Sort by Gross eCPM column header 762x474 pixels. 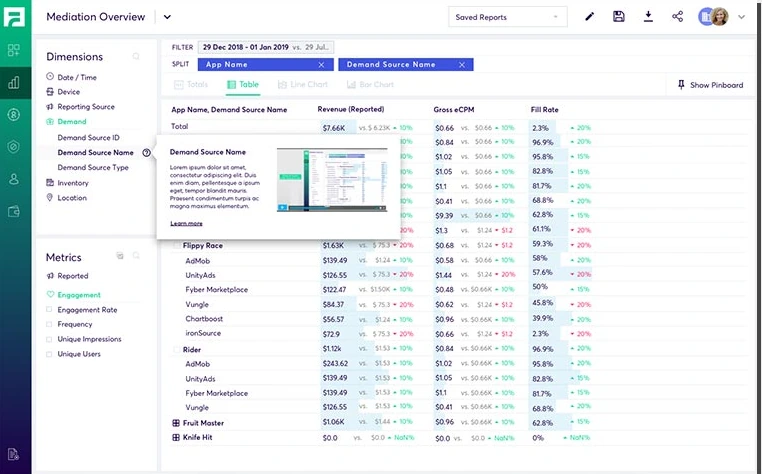click(x=453, y=110)
